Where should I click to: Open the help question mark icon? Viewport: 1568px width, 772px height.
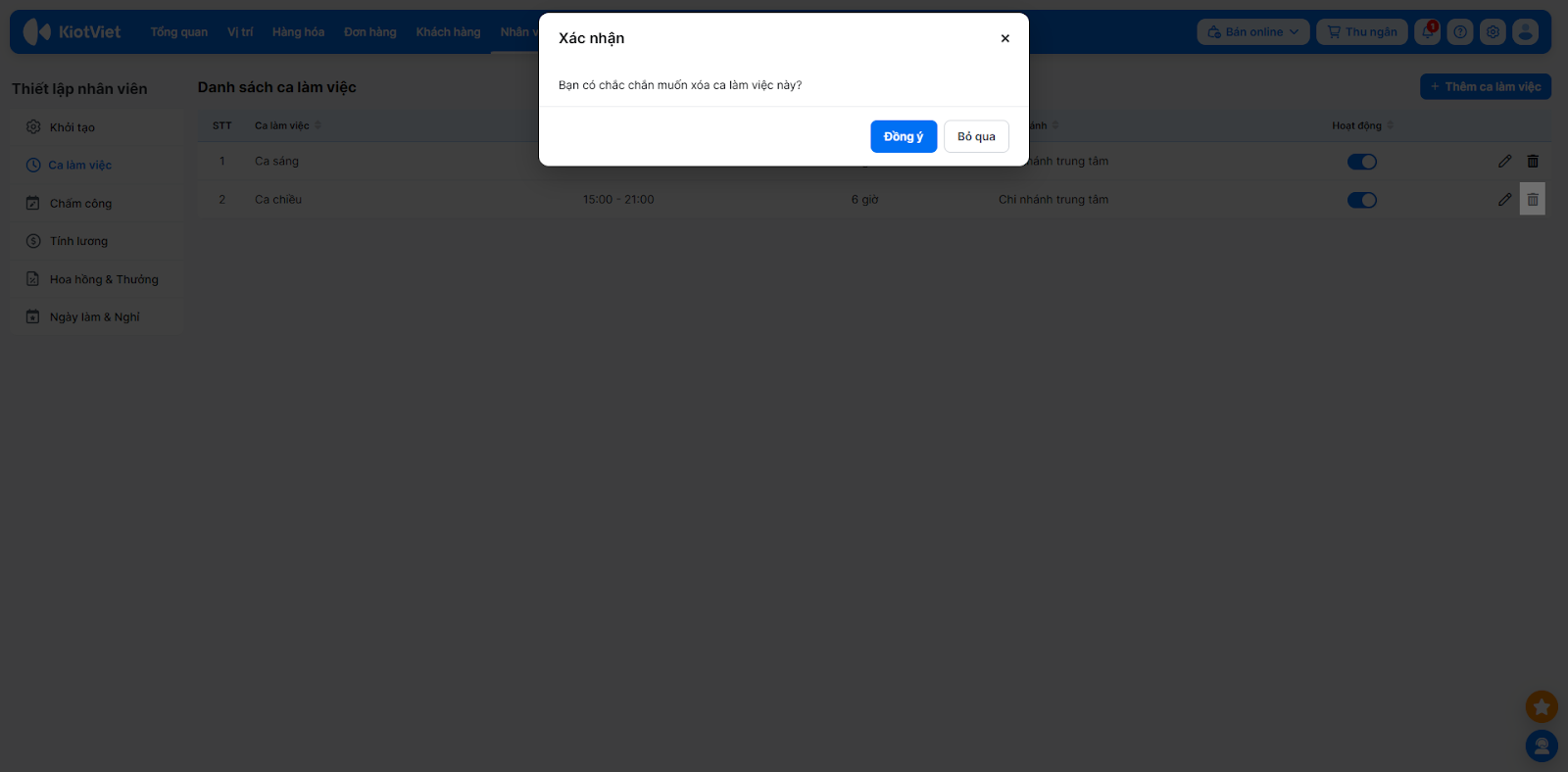tap(1460, 32)
